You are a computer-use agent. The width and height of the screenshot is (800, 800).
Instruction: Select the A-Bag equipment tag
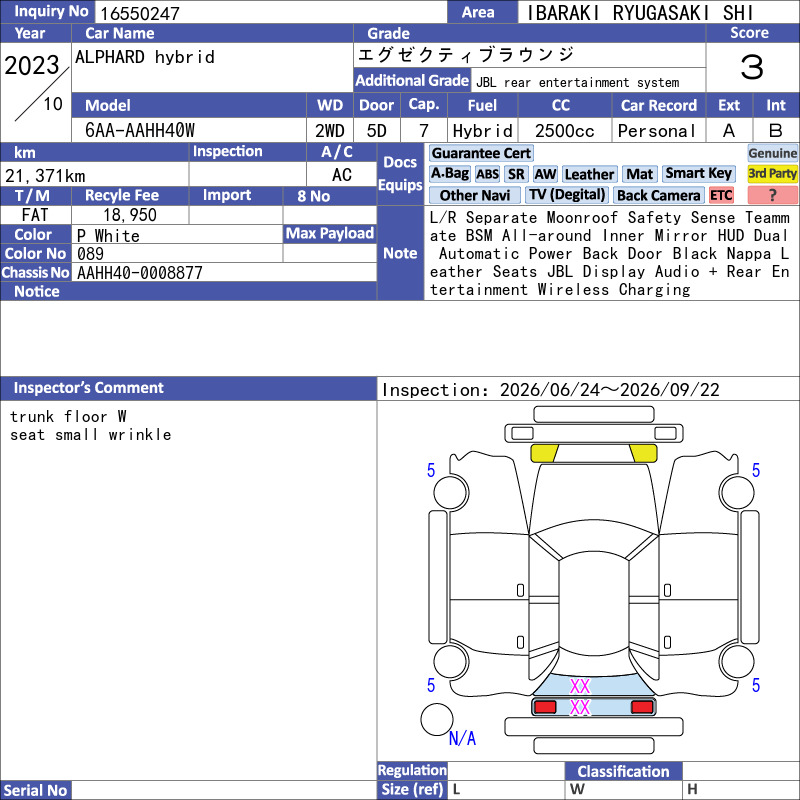click(449, 174)
